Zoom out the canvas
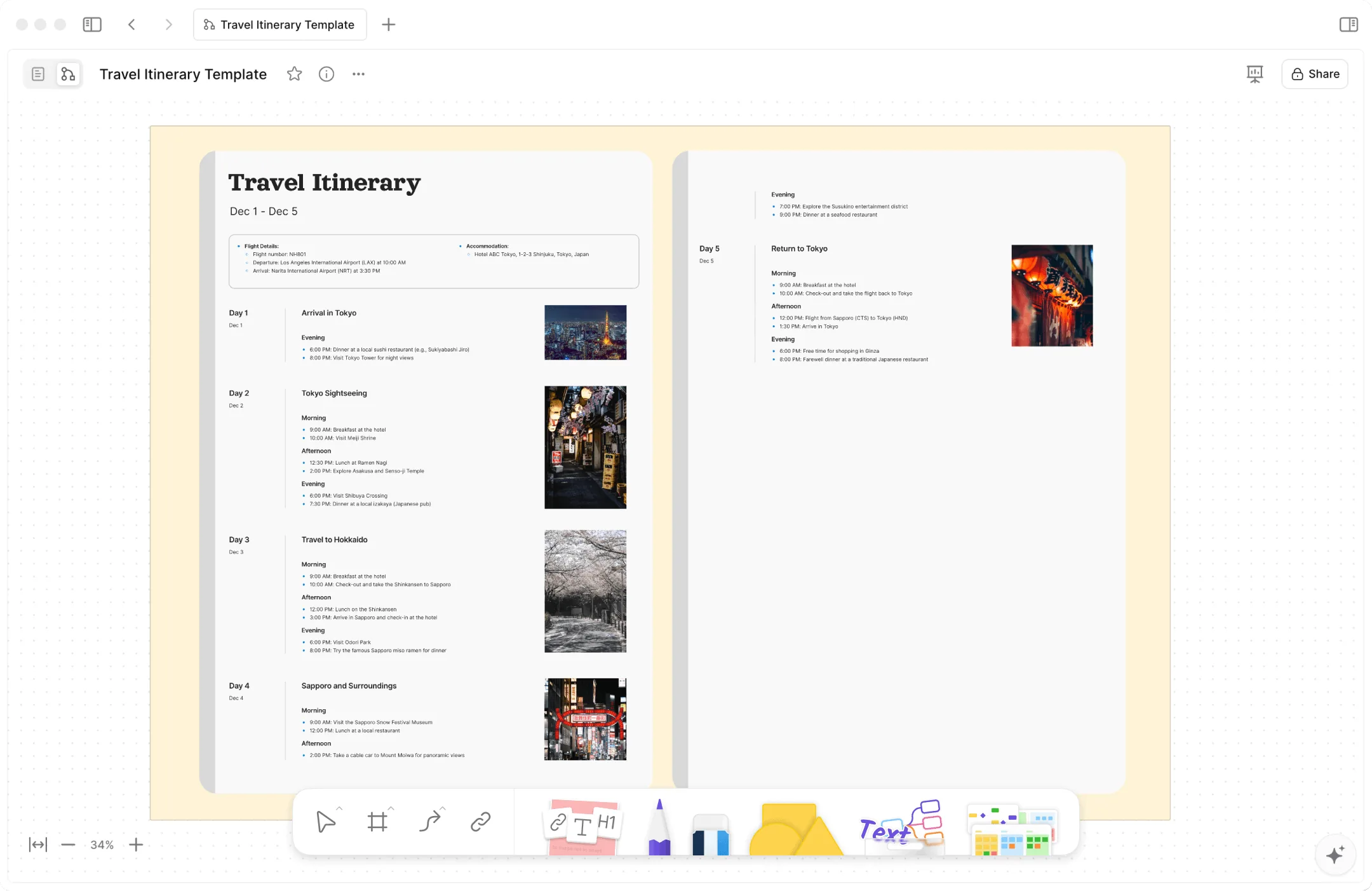The width and height of the screenshot is (1372, 891). coord(68,845)
